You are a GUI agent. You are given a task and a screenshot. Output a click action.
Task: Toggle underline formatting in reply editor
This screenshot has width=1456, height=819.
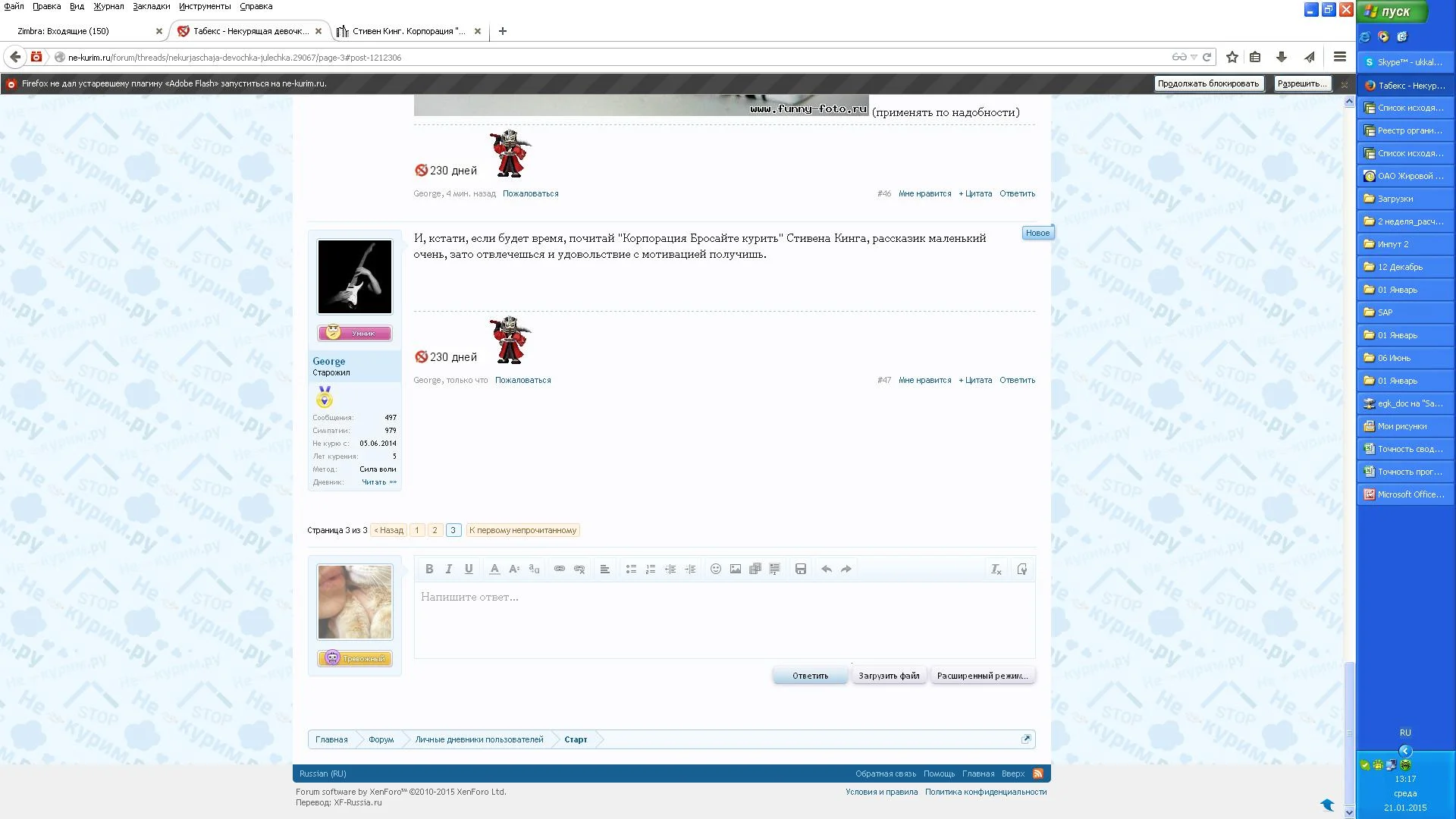[469, 570]
